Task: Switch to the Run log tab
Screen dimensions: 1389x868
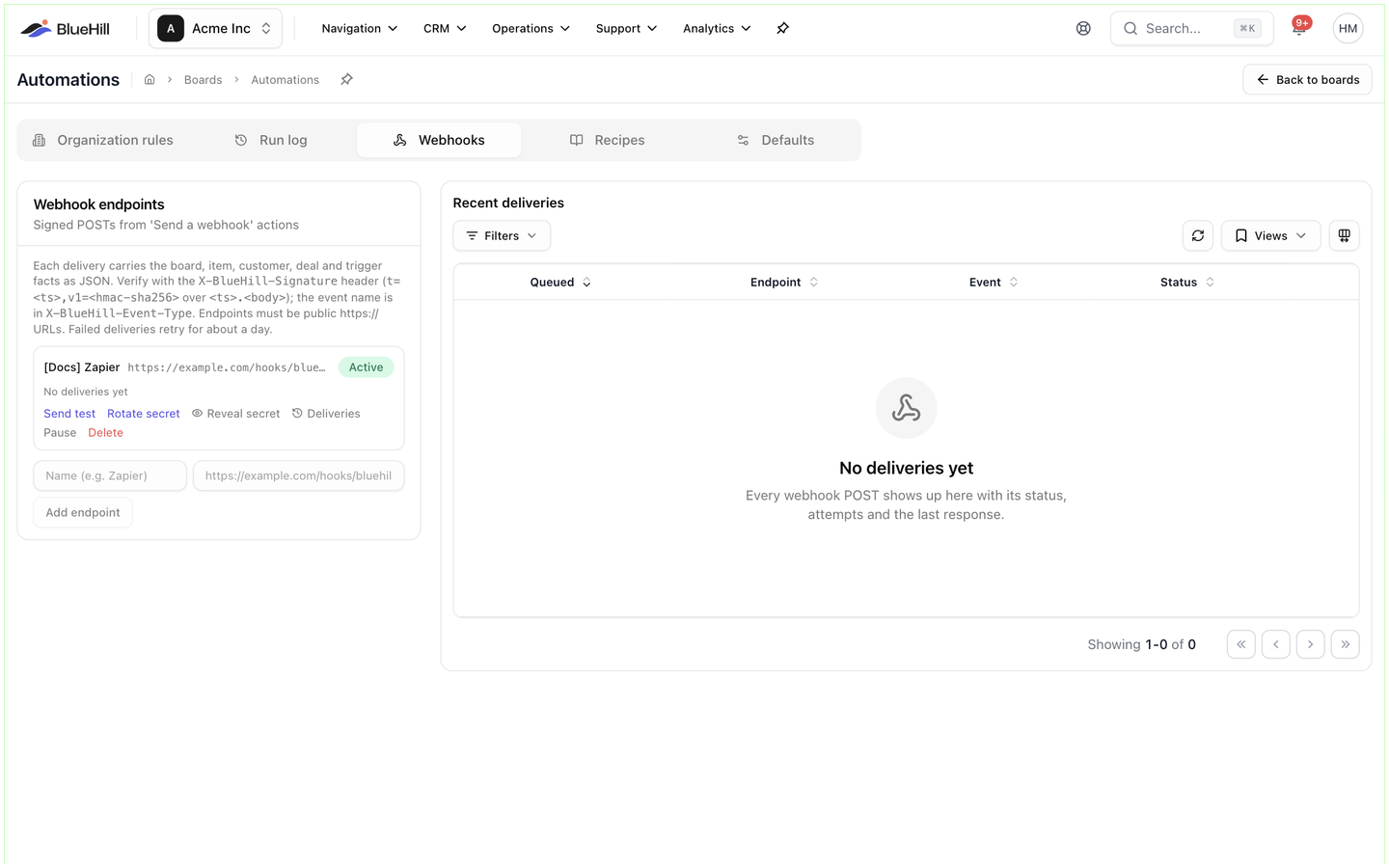Action: click(x=271, y=141)
